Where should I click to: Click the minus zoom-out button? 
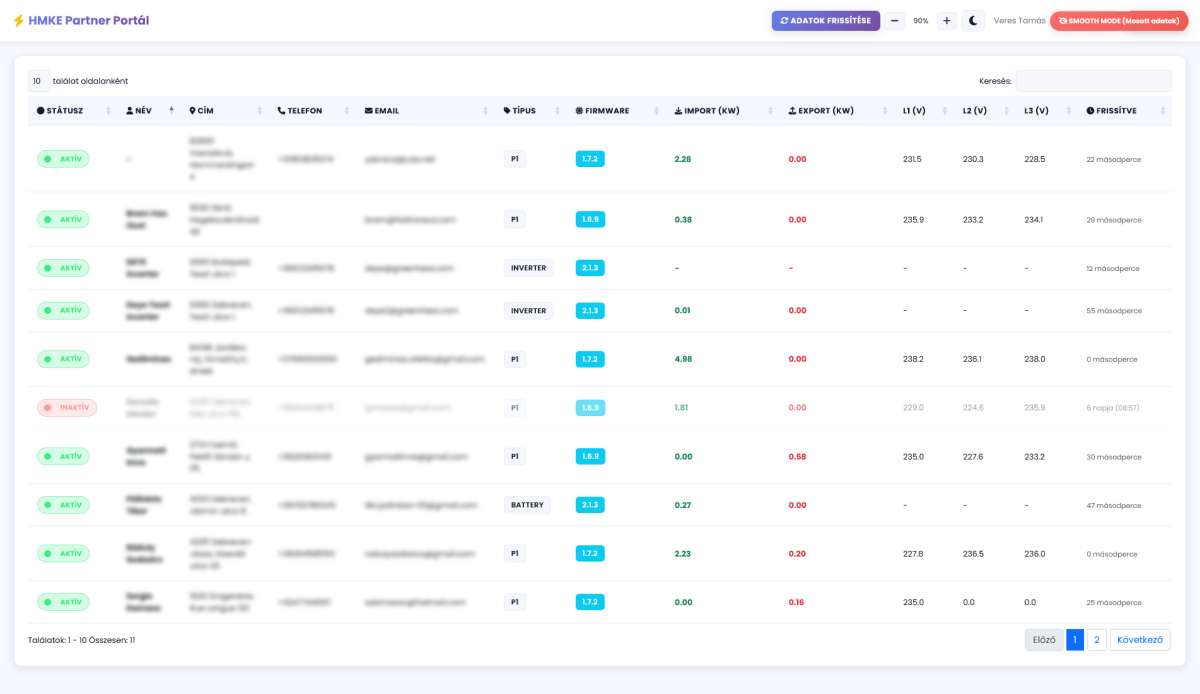point(894,21)
